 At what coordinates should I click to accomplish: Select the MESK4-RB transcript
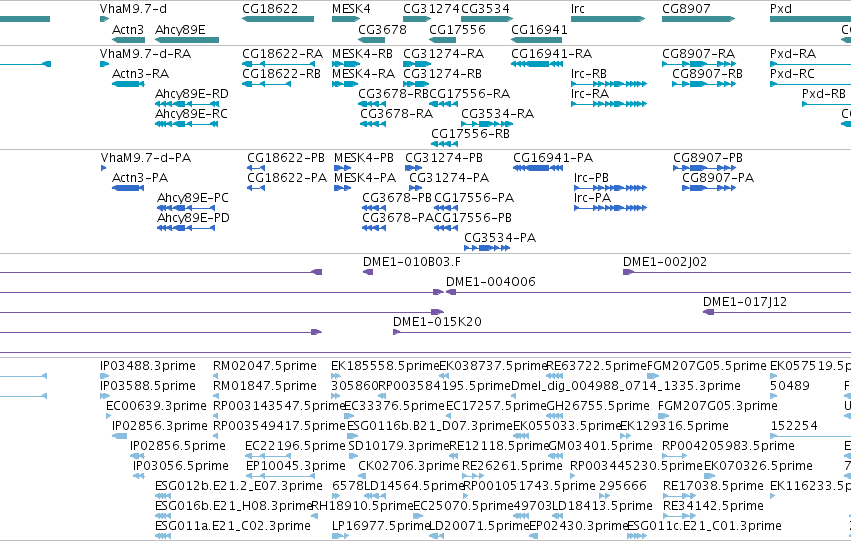click(x=346, y=64)
